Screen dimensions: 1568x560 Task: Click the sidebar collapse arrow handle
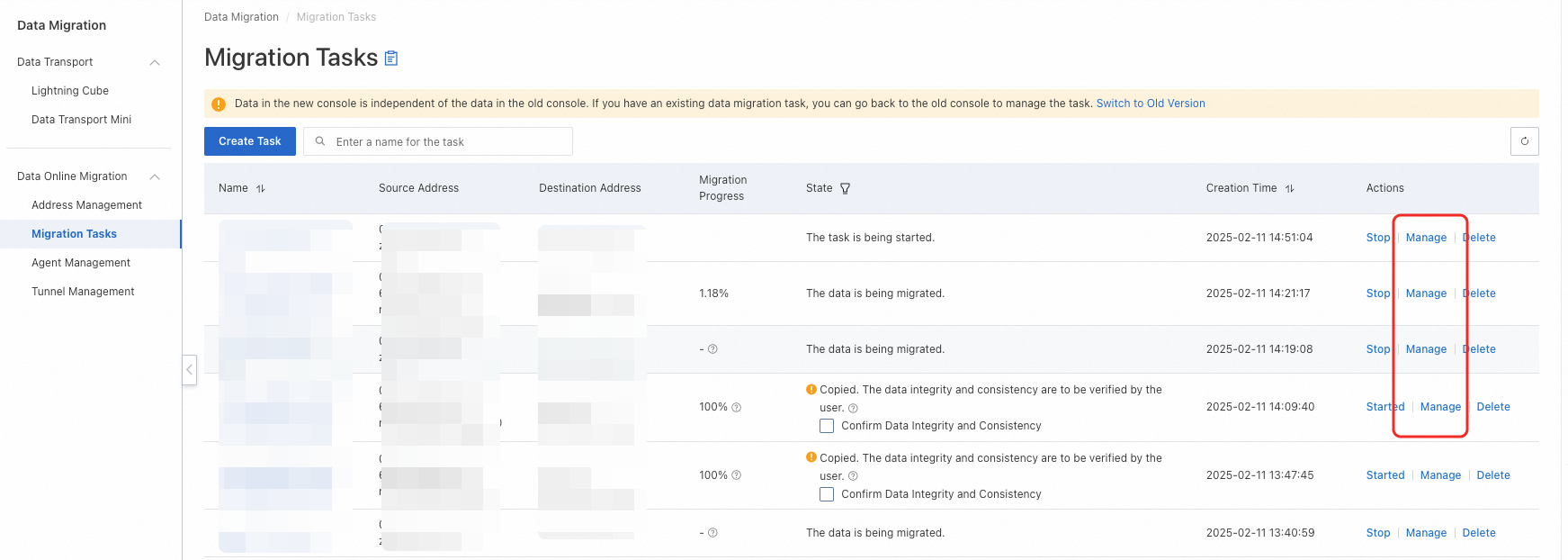pos(189,370)
